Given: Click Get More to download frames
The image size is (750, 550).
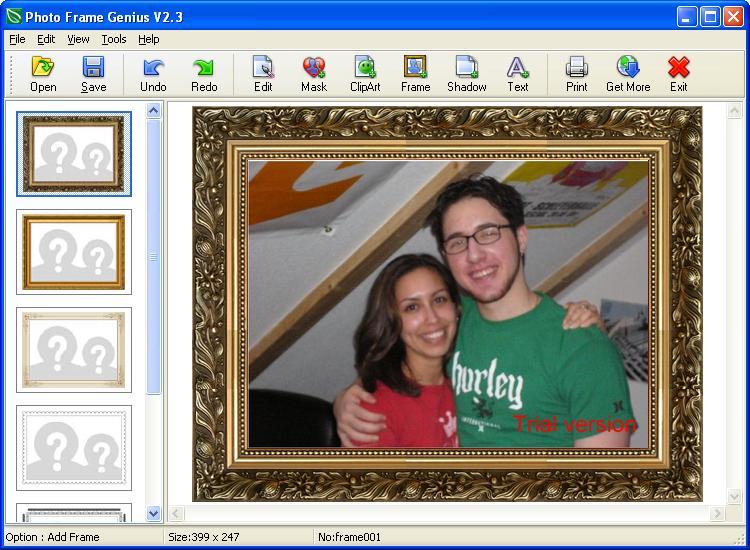Looking at the screenshot, I should [628, 74].
